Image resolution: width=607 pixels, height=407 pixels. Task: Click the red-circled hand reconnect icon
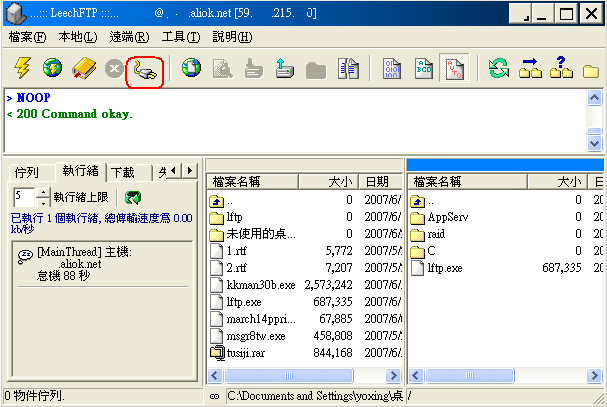(x=145, y=70)
